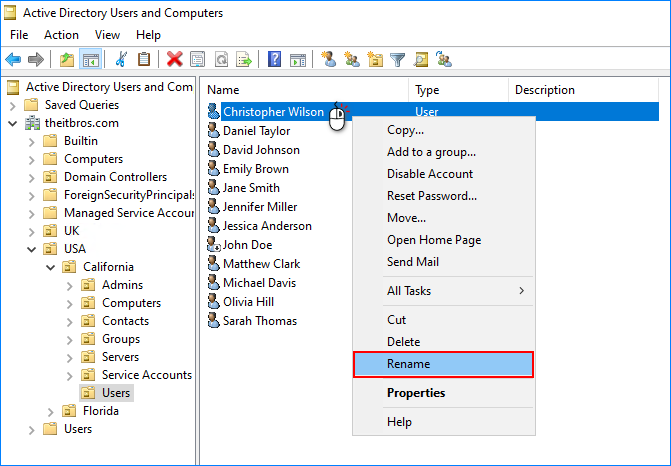Screen dimensions: 671x466
Task: Create a new organizational unit icon
Action: 375,59
